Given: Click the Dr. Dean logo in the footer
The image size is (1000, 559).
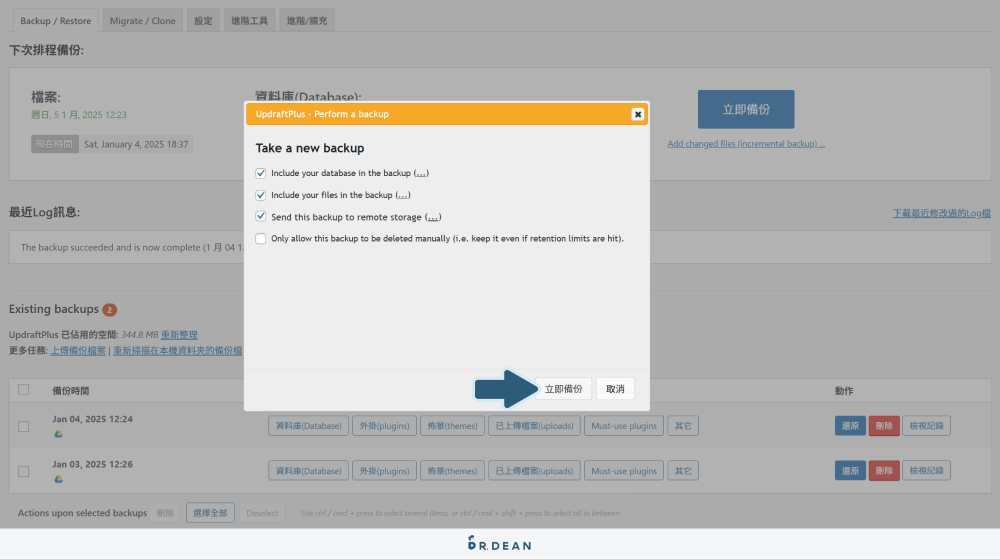Looking at the screenshot, I should point(499,544).
